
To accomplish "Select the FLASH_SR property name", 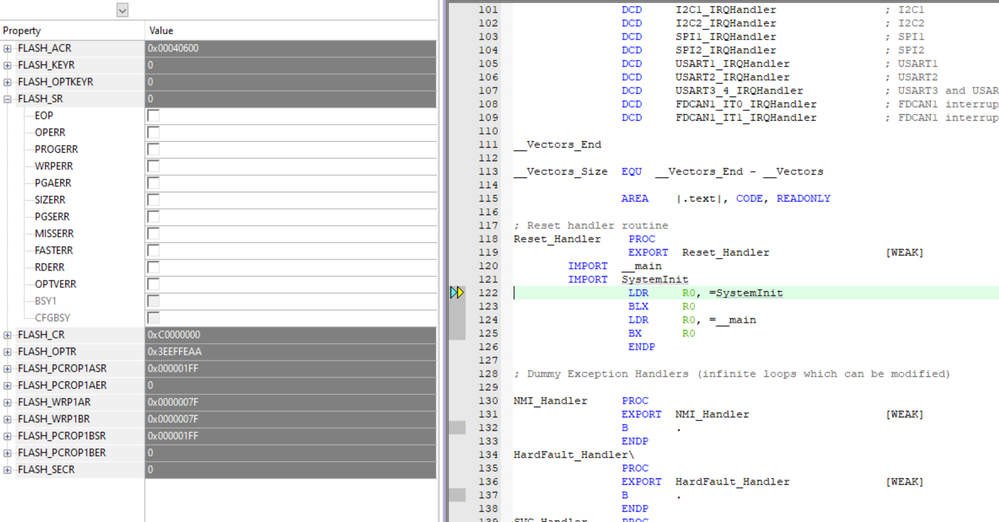I will coord(40,99).
